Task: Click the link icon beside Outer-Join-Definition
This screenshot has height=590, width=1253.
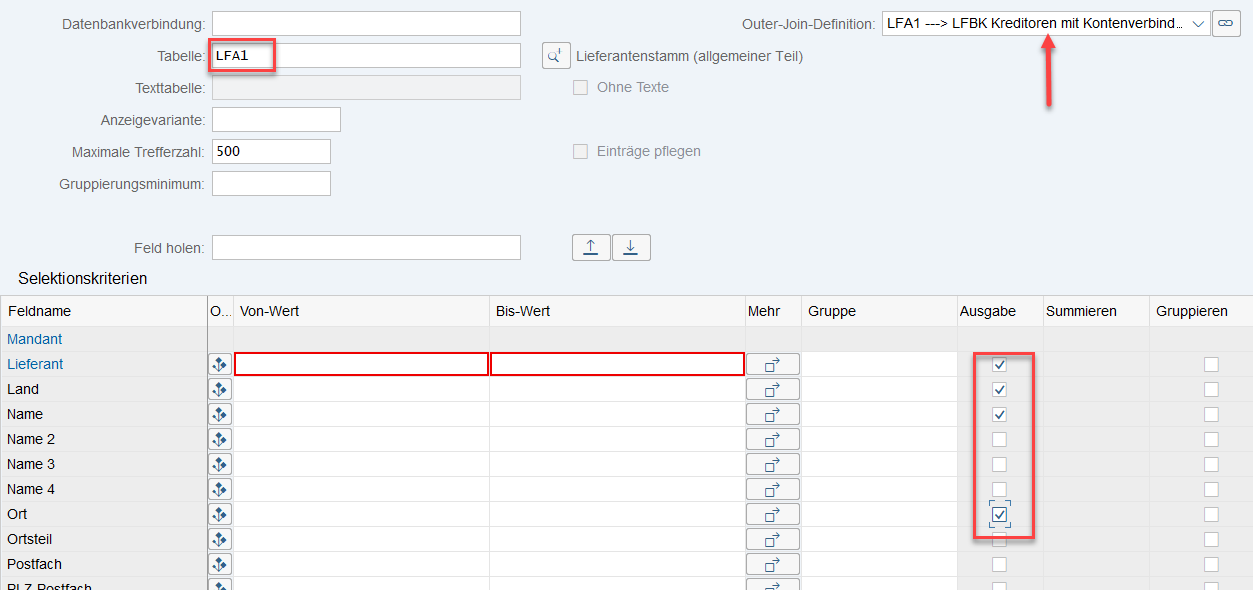Action: tap(1226, 23)
